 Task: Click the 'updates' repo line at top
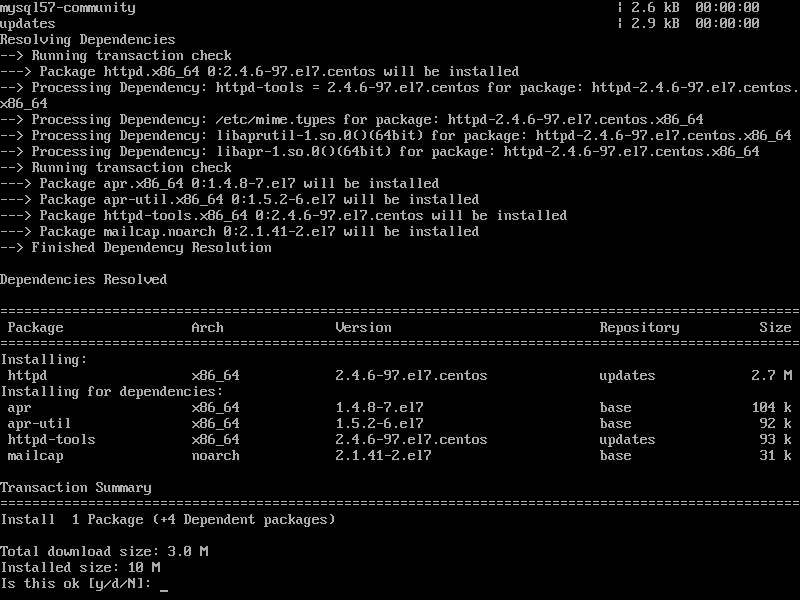[x=28, y=23]
